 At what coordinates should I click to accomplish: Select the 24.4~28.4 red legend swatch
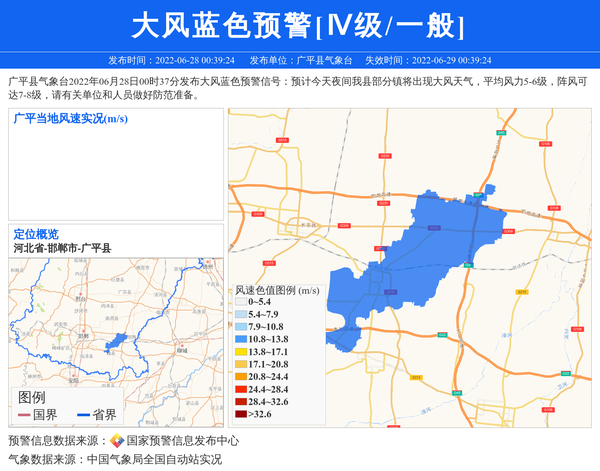(x=241, y=389)
